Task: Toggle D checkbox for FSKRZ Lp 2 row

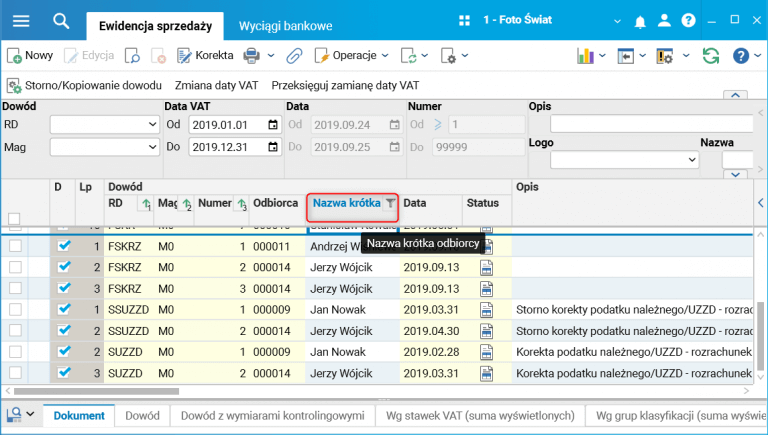Action: 64,267
